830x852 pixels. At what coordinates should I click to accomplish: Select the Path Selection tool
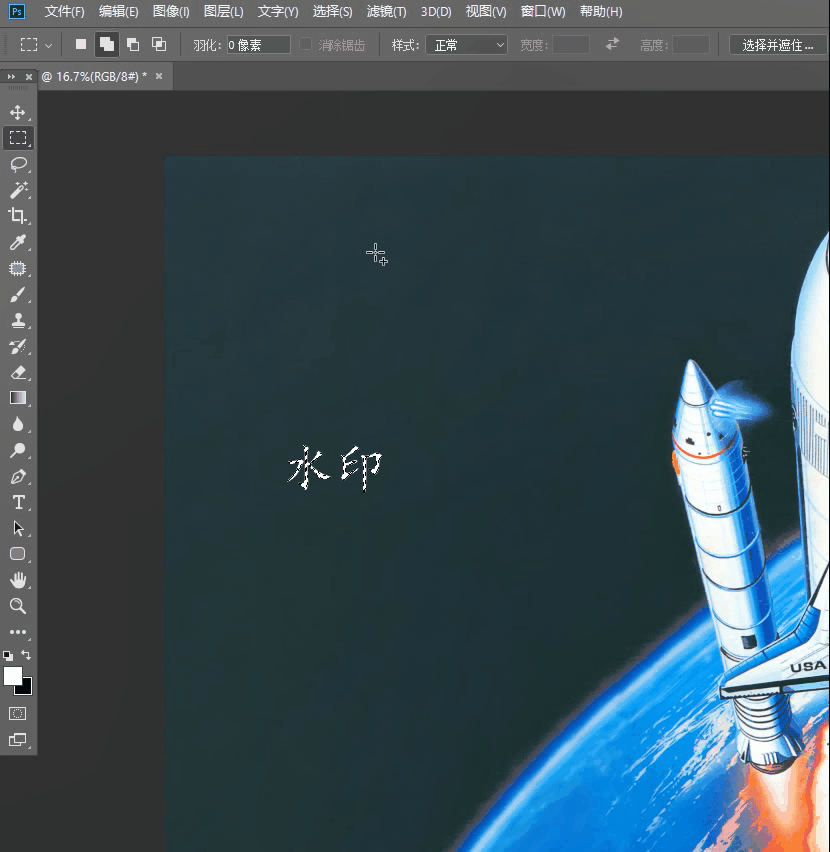tap(18, 528)
